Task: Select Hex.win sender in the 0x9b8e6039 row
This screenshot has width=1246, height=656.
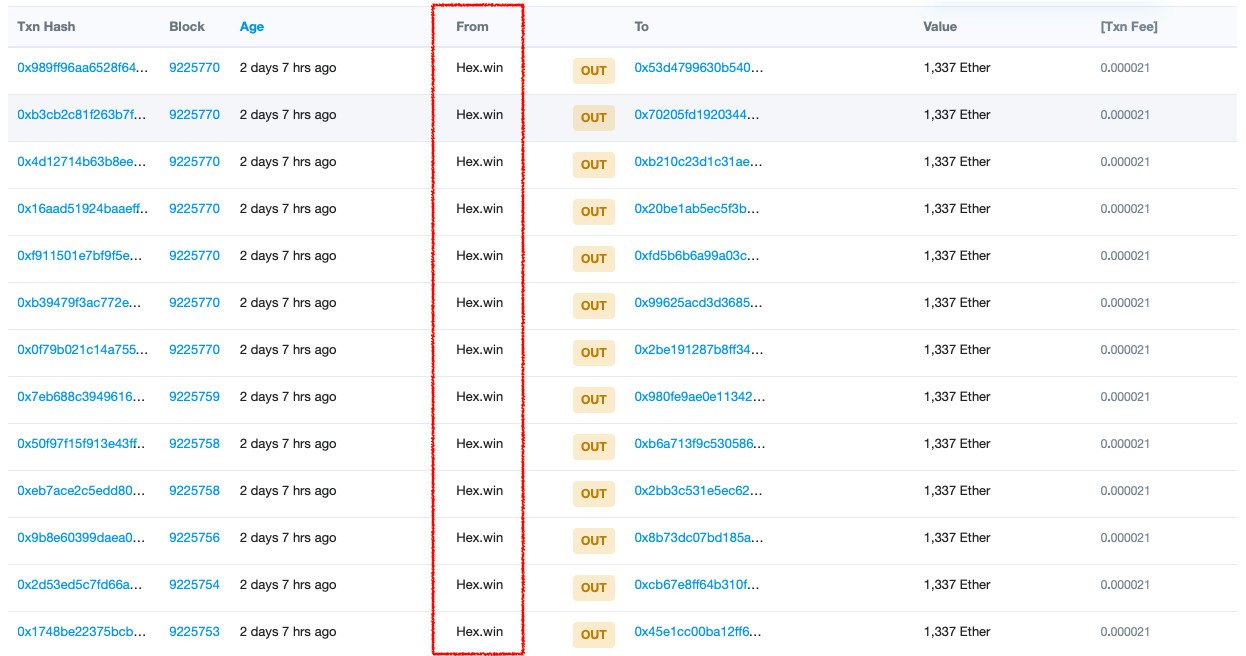Action: click(x=480, y=538)
